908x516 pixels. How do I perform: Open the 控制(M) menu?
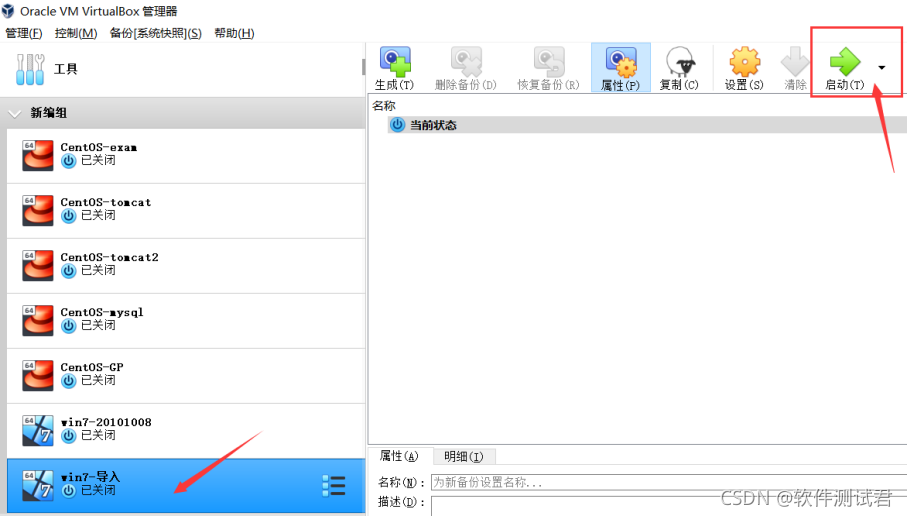coord(76,33)
